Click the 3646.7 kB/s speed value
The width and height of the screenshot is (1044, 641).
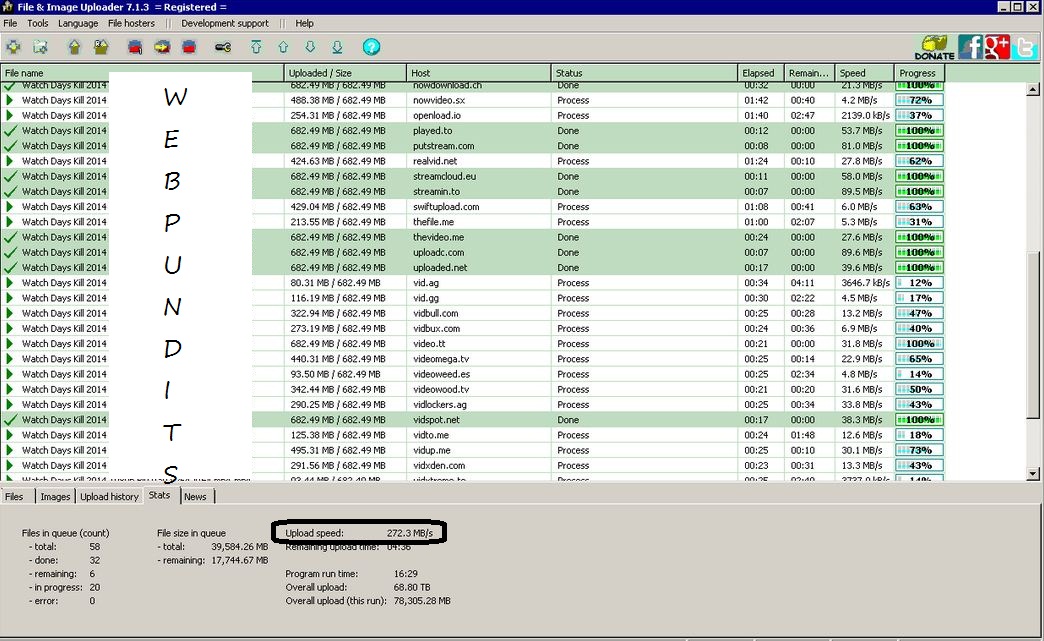coord(865,283)
